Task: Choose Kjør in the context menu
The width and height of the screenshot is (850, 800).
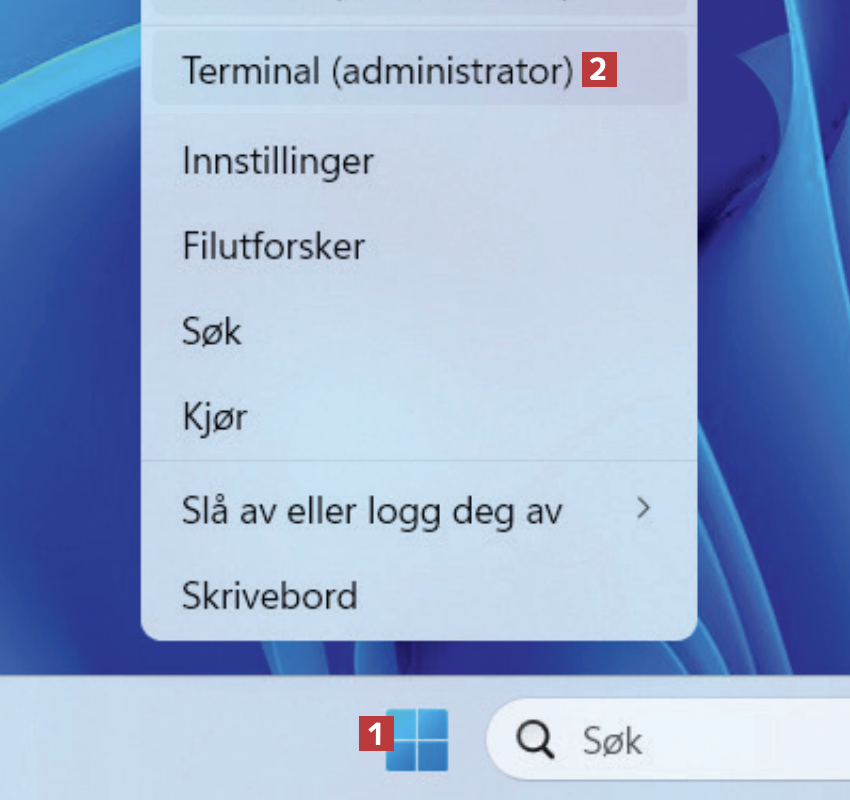Action: [x=214, y=416]
